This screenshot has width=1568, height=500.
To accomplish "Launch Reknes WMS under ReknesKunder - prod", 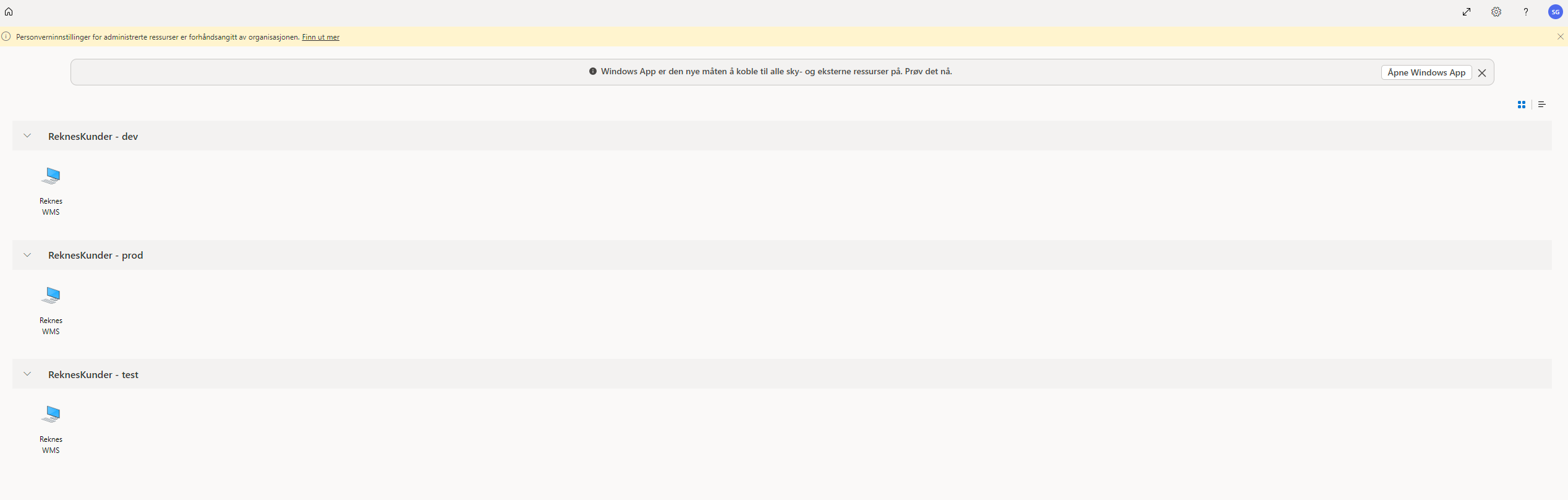I will 51,311.
